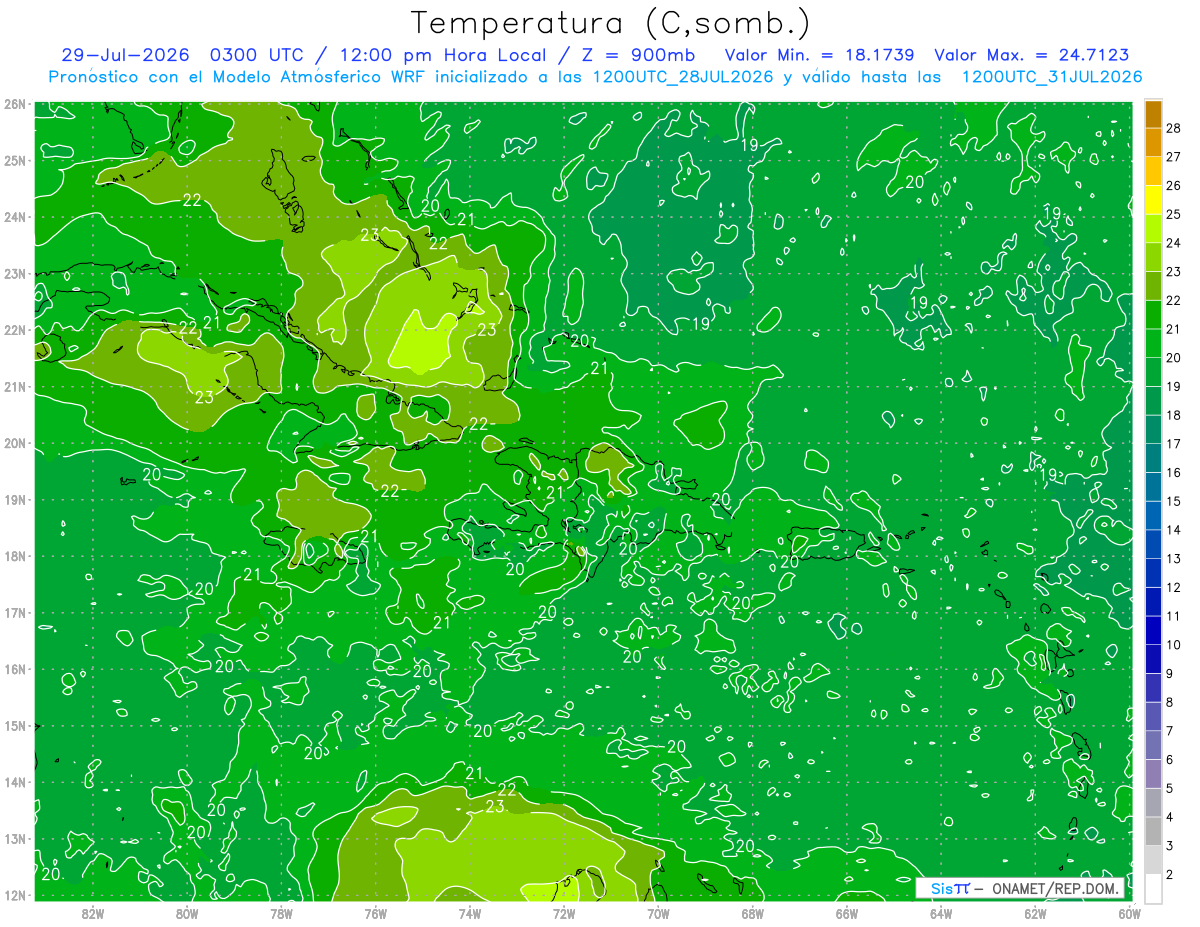The width and height of the screenshot is (1200, 927).
Task: Click legend value 23 on color bar
Action: [1174, 272]
